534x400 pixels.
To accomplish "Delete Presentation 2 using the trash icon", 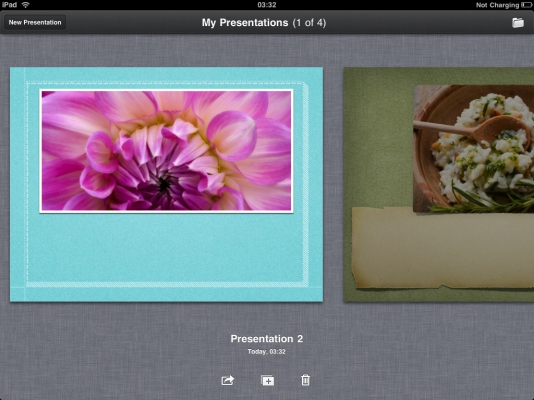I will coord(305,380).
